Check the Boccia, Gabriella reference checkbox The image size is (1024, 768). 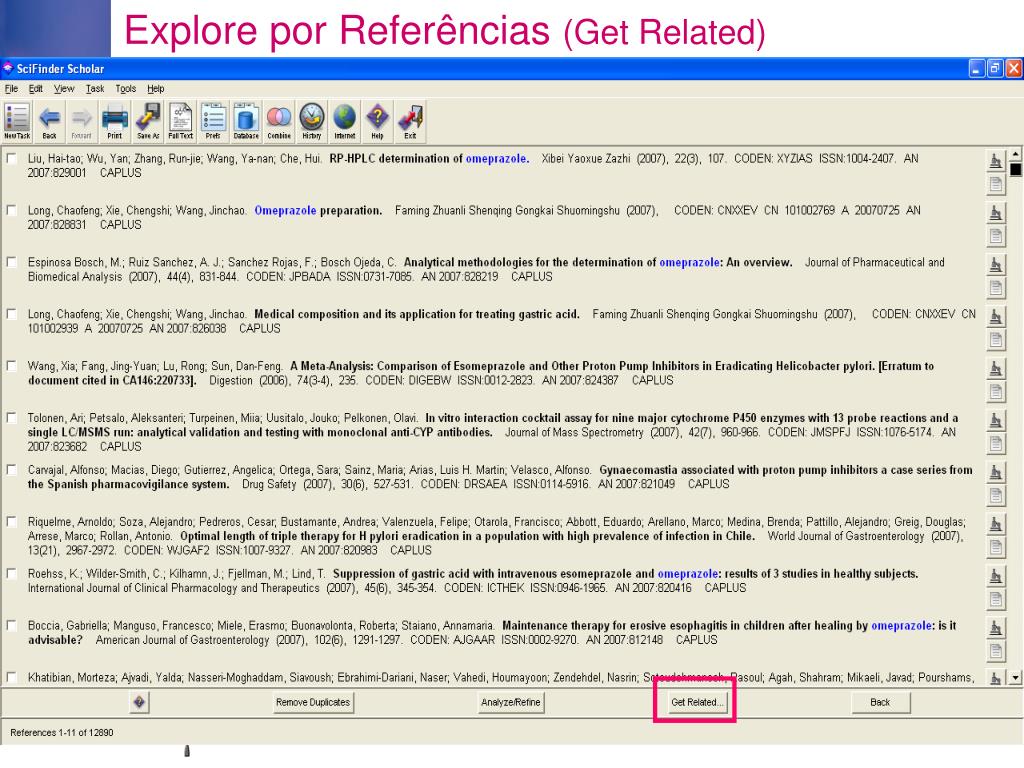[x=12, y=626]
